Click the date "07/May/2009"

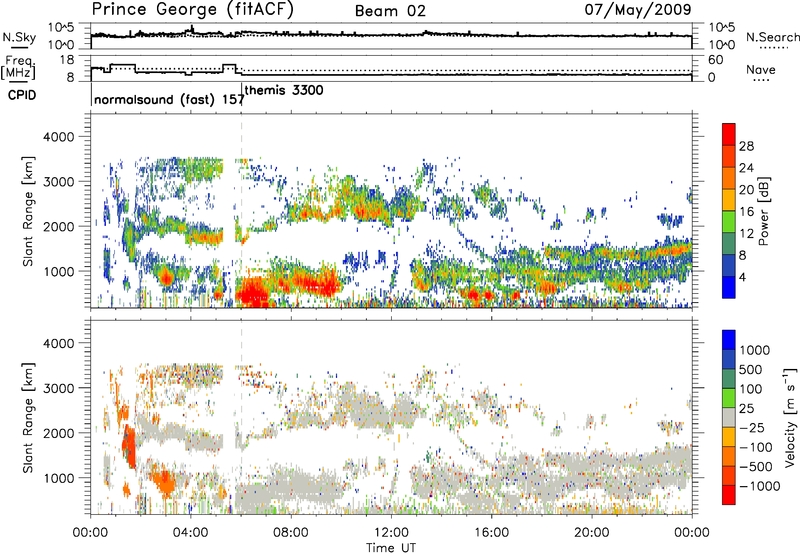(x=638, y=10)
